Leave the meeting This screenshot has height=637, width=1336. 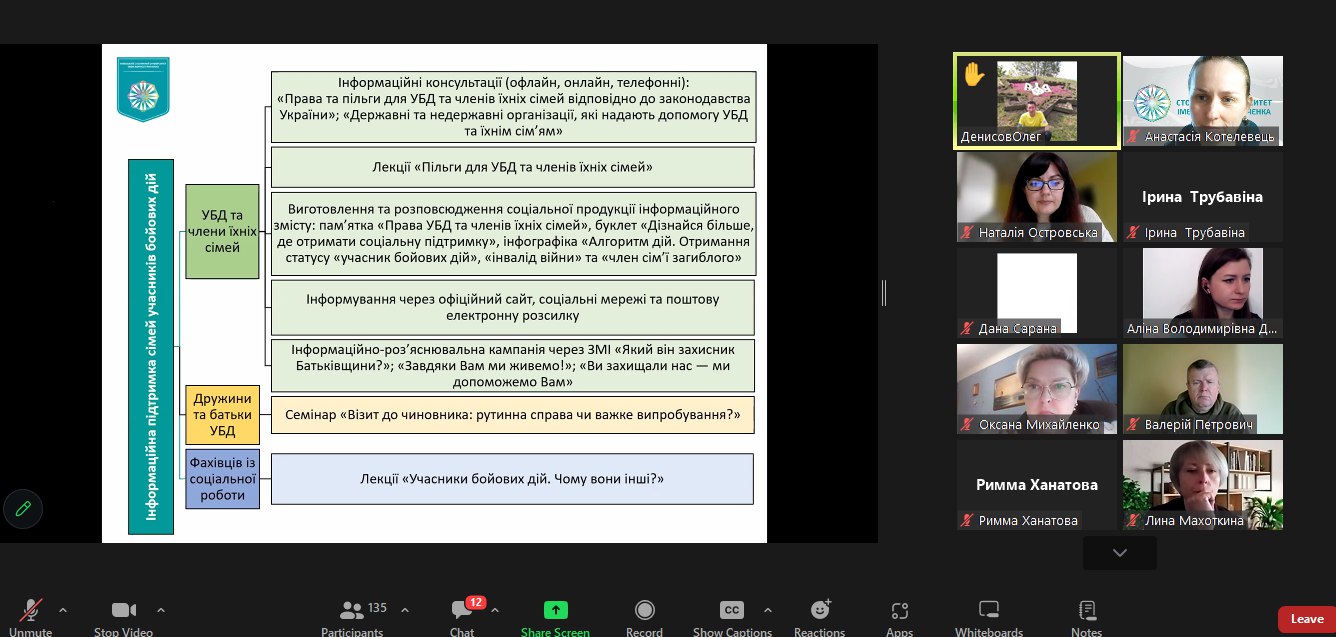point(1306,619)
